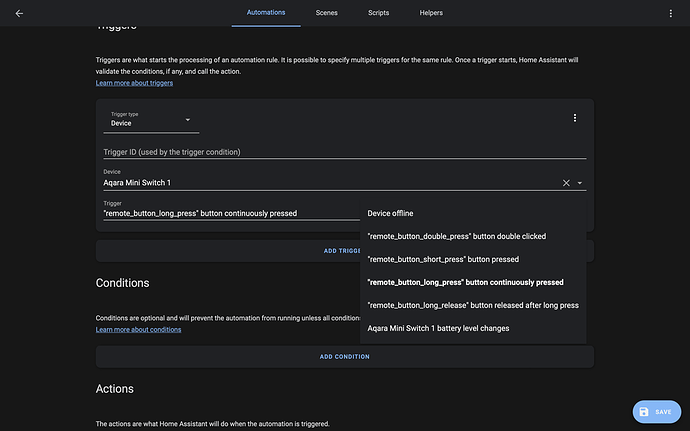Click the Add Condition button
The width and height of the screenshot is (690, 431).
pos(345,357)
